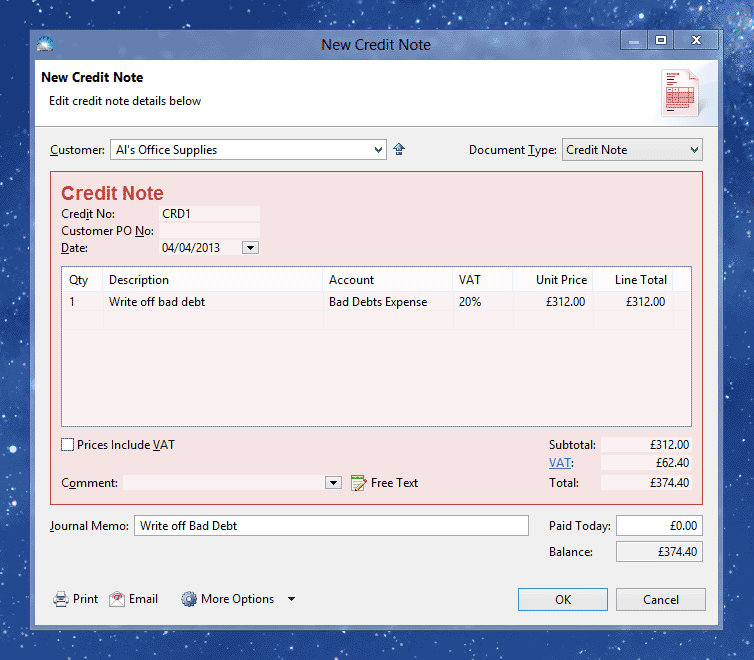Expand the Comment dropdown
The width and height of the screenshot is (754, 660).
(x=333, y=483)
